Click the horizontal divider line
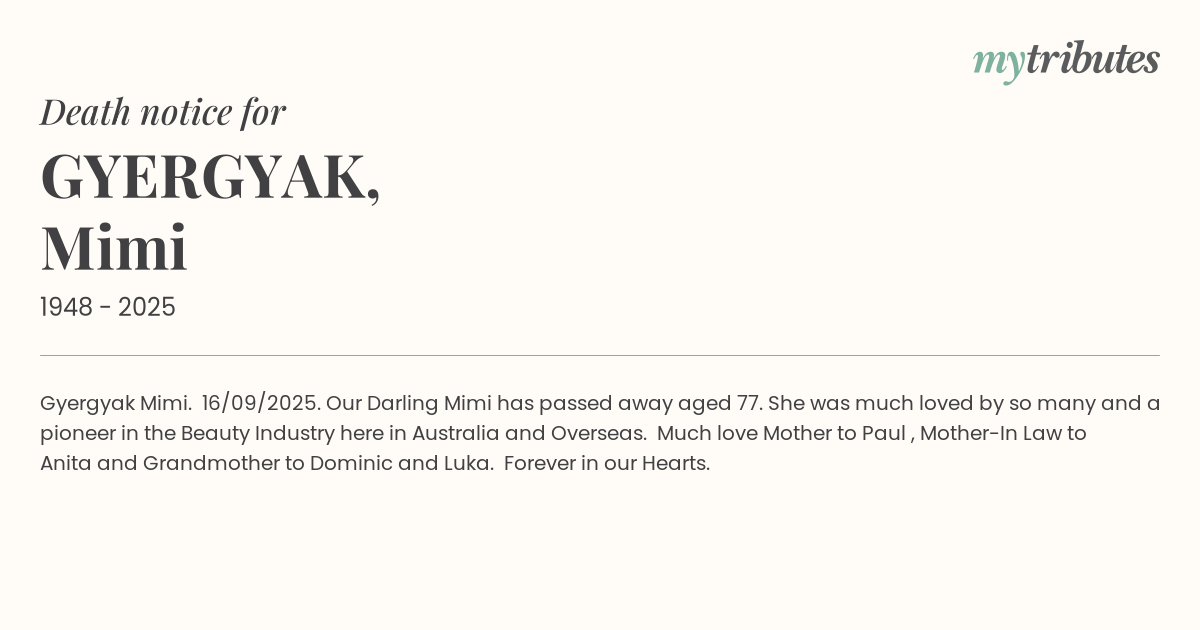Image resolution: width=1200 pixels, height=630 pixels. coord(600,355)
